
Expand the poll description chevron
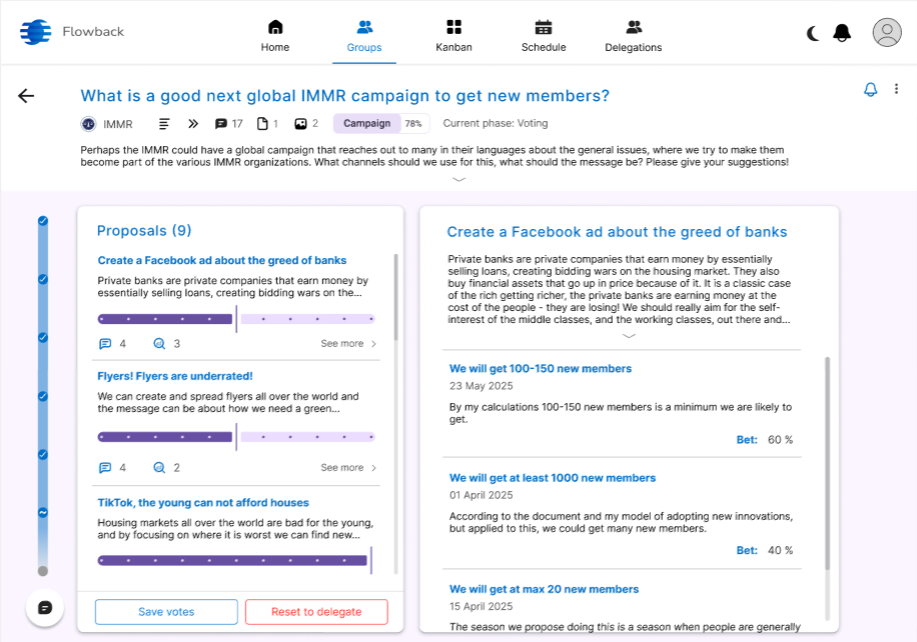click(459, 179)
